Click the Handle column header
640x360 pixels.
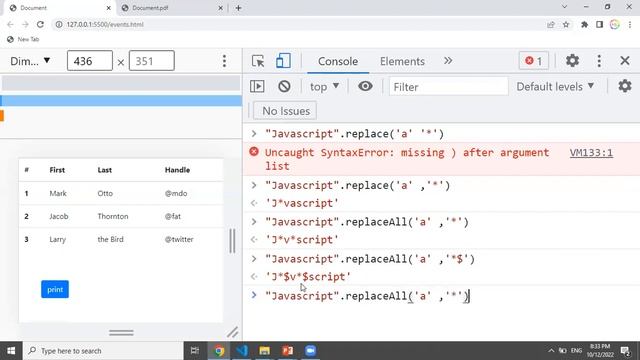pyautogui.click(x=177, y=170)
